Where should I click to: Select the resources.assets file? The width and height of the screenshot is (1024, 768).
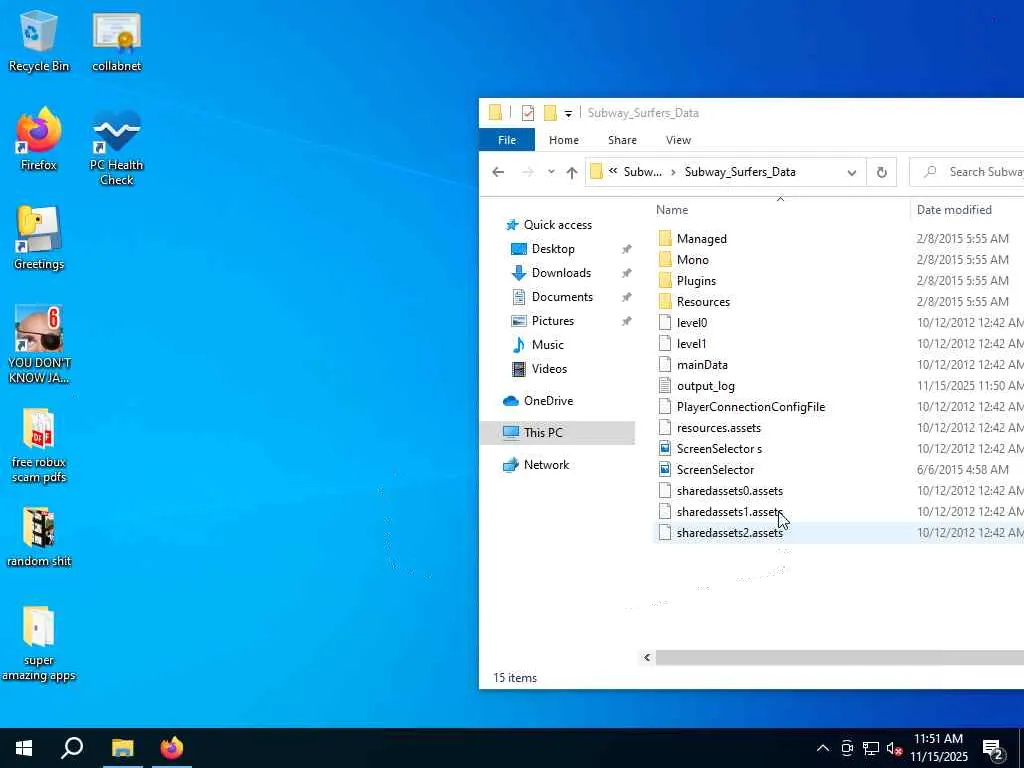pos(718,428)
